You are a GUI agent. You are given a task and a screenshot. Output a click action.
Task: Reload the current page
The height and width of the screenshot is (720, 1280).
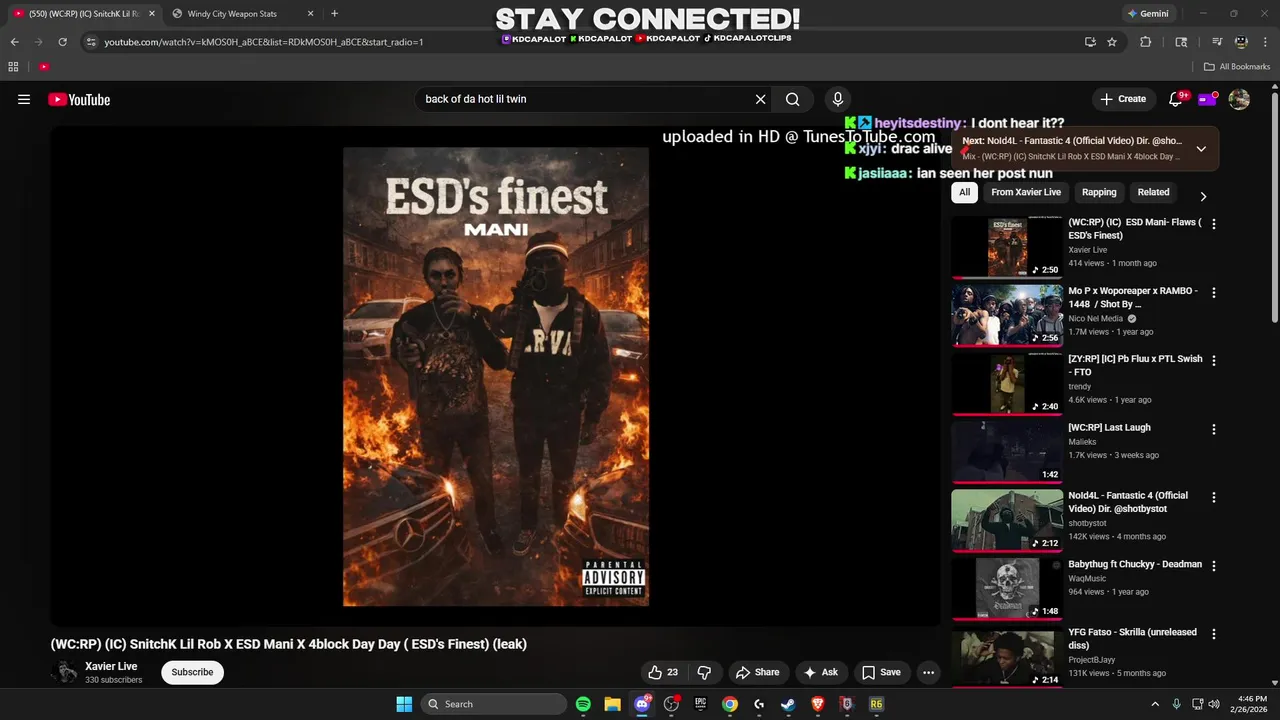(x=62, y=42)
